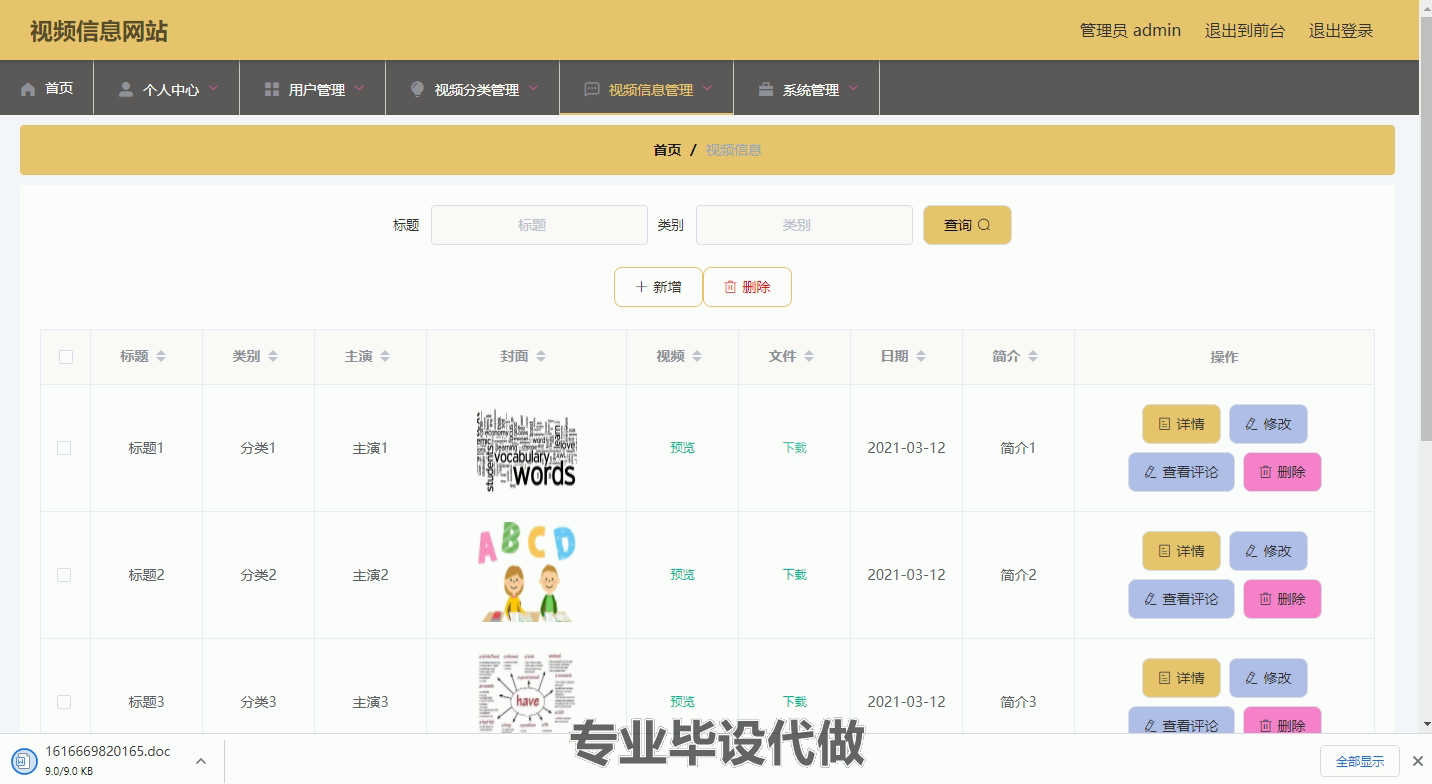
Task: Open the 首页 menu item
Action: point(47,88)
